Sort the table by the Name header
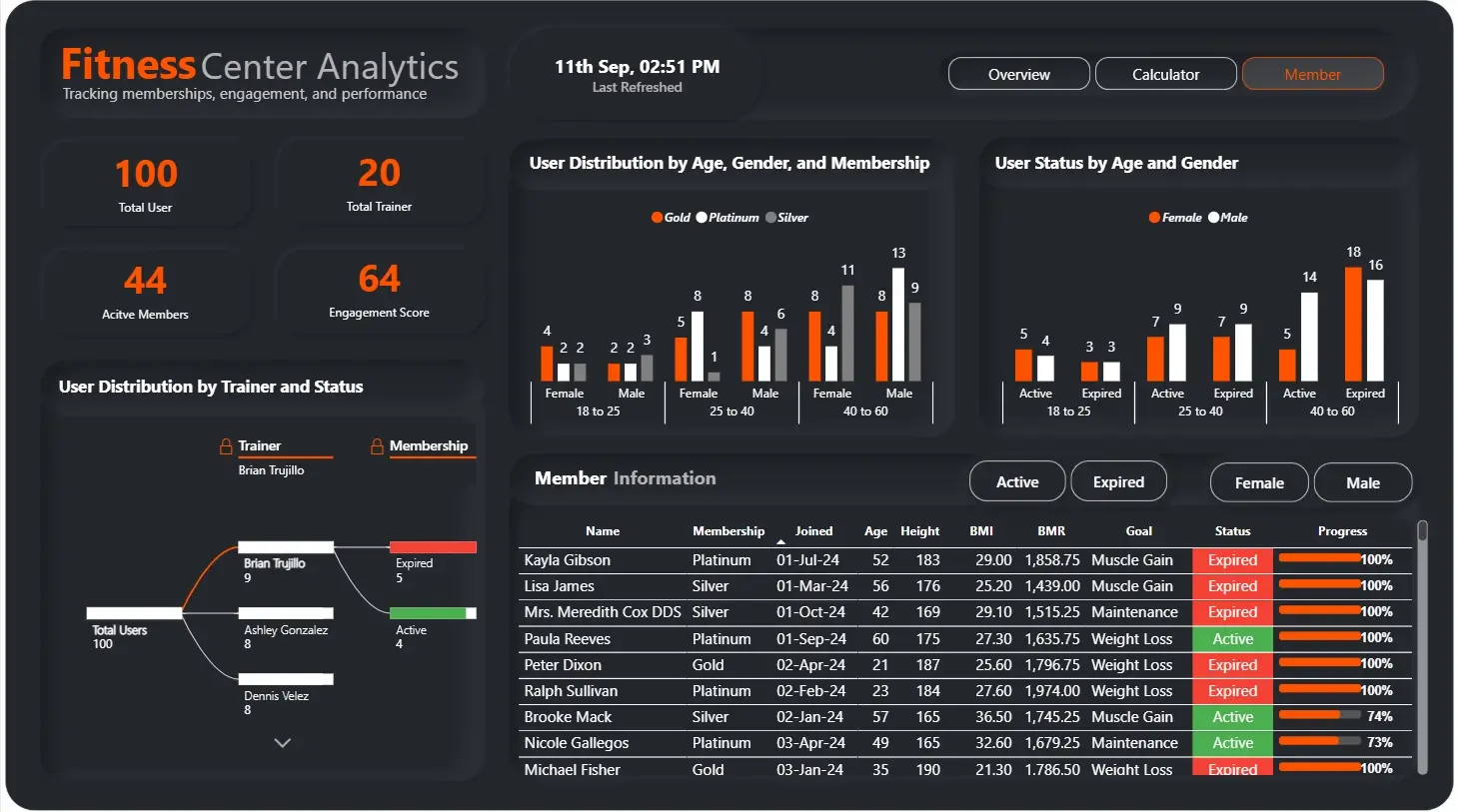This screenshot has width=1458, height=812. point(603,531)
